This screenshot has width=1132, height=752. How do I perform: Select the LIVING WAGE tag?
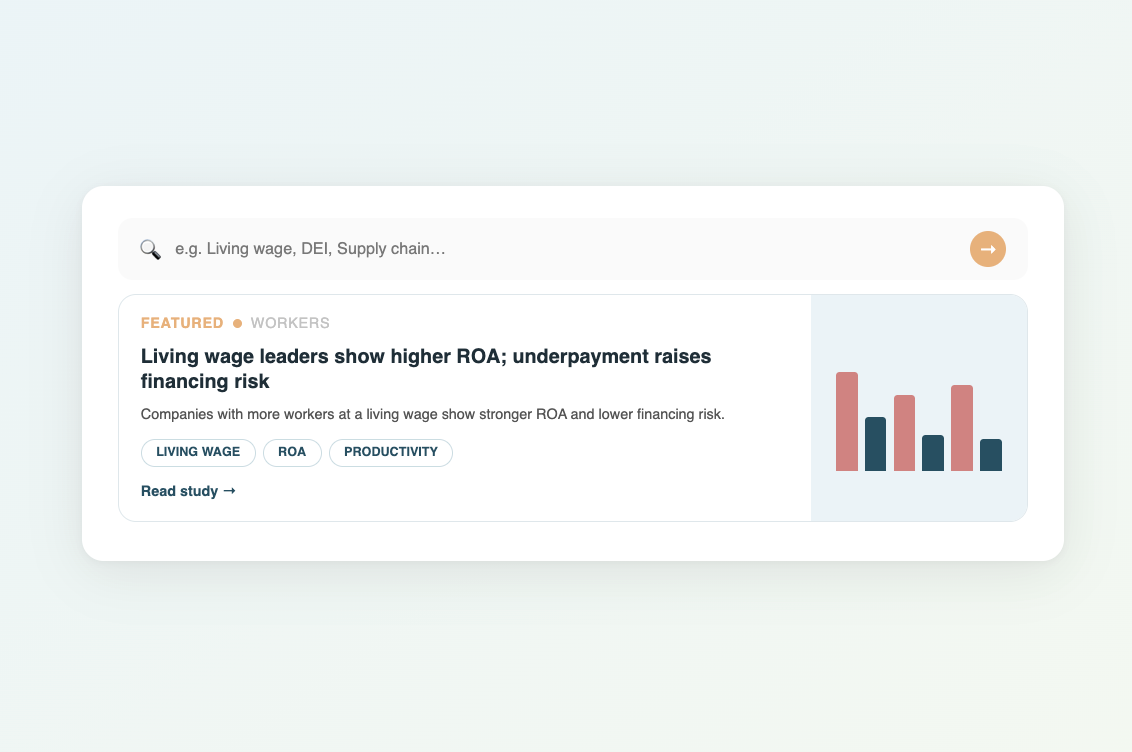(198, 452)
